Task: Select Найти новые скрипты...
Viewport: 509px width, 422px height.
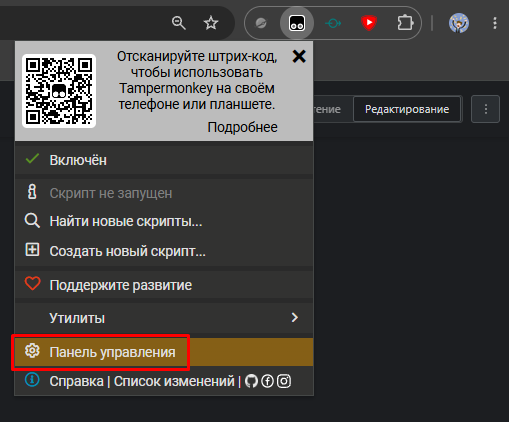Action: [x=164, y=221]
